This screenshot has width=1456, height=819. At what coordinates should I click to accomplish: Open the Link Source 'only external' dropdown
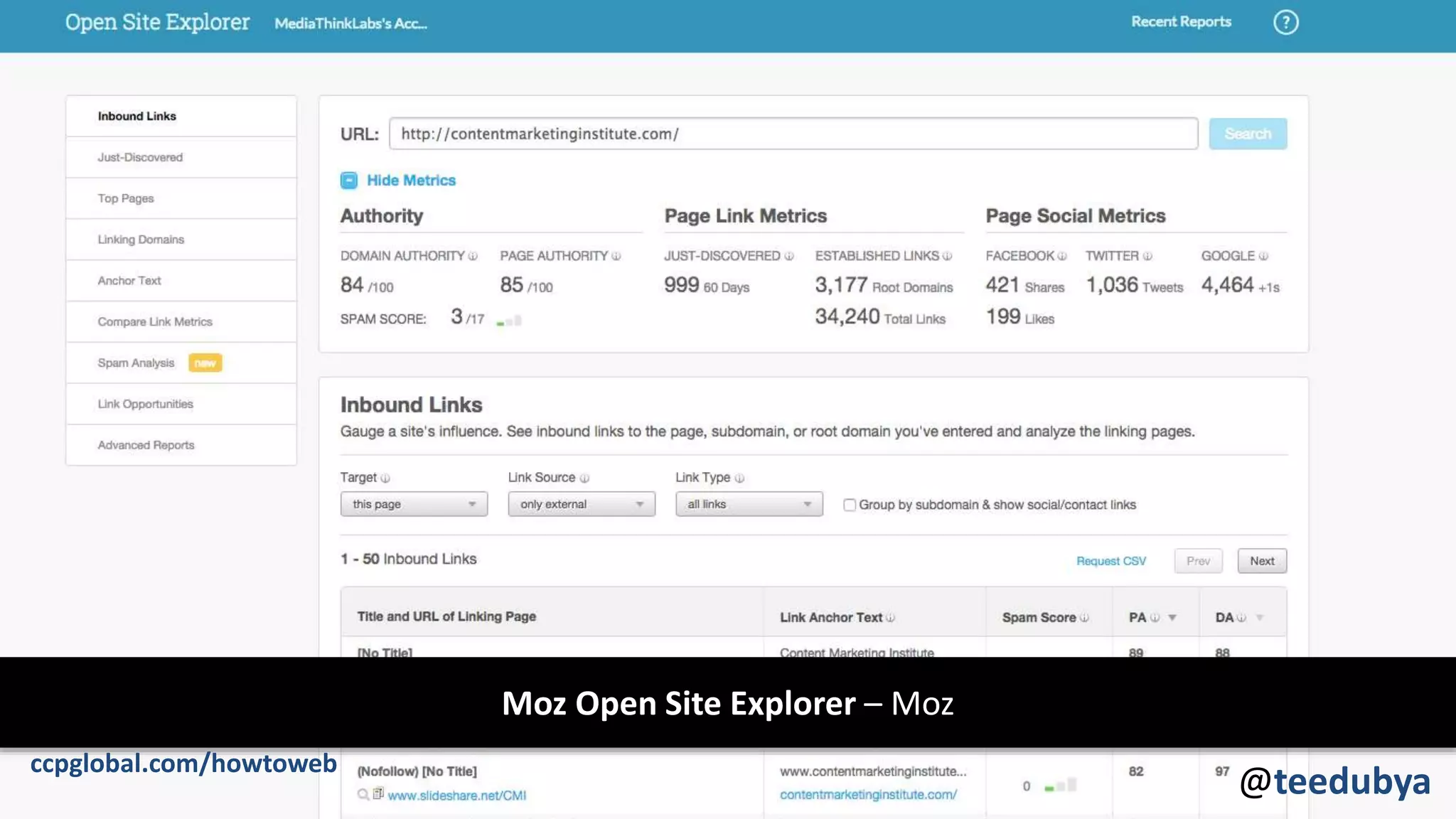click(582, 504)
